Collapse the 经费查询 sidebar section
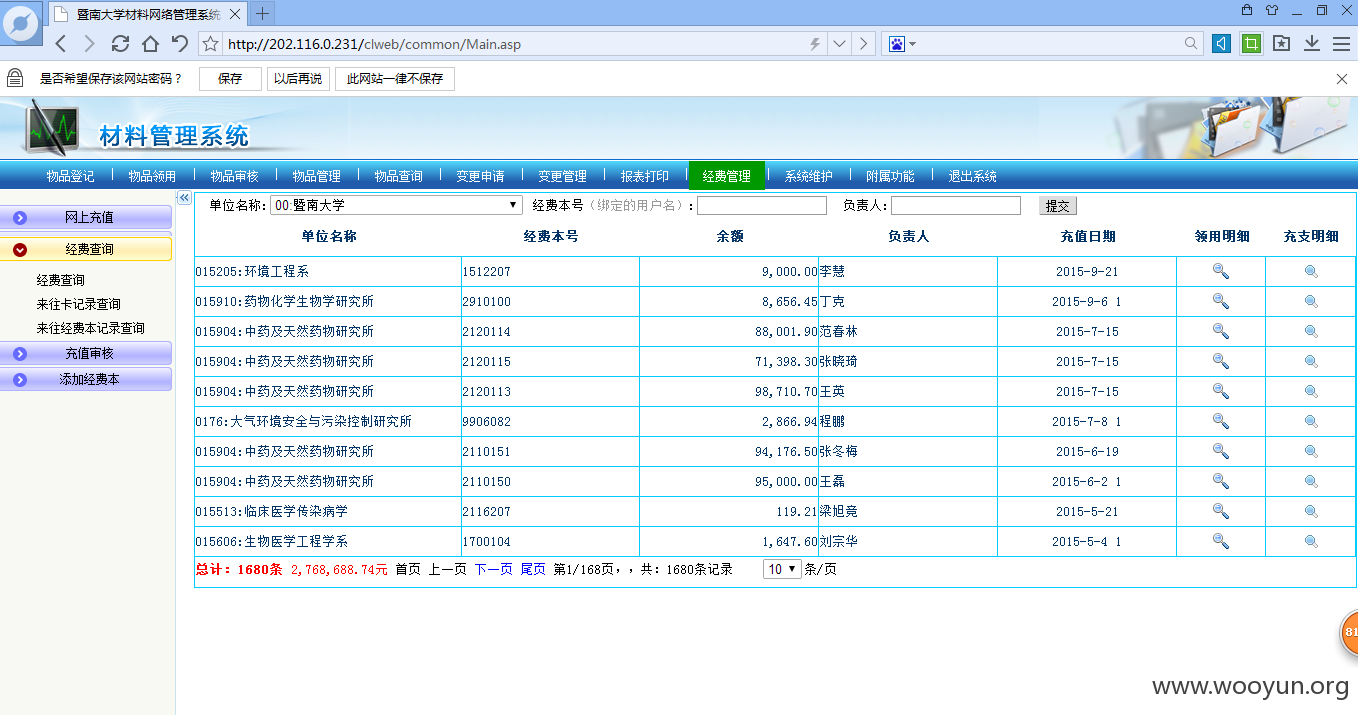Screen dimensions: 1358x715 coord(86,249)
